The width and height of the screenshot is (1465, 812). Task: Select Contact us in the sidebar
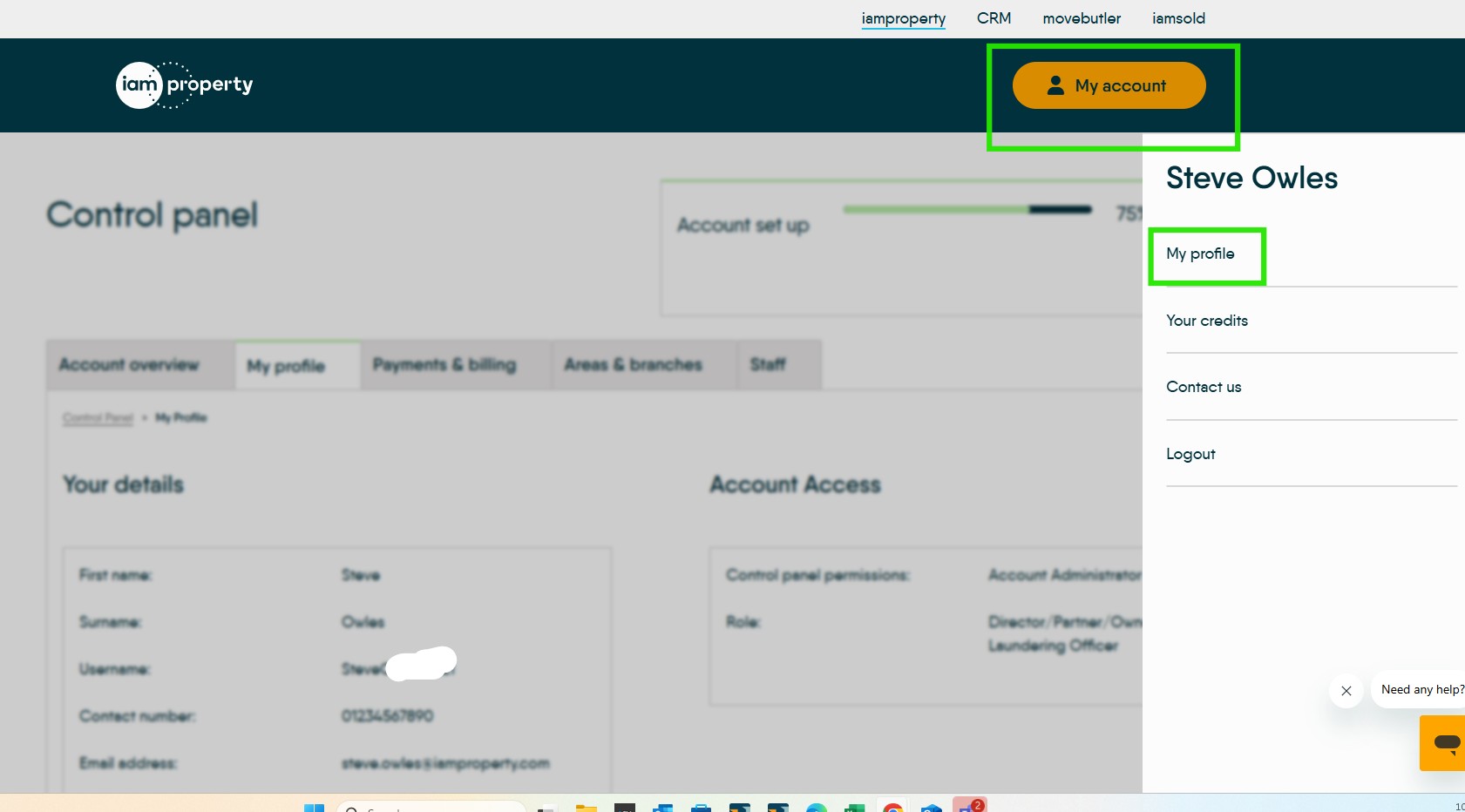point(1204,386)
